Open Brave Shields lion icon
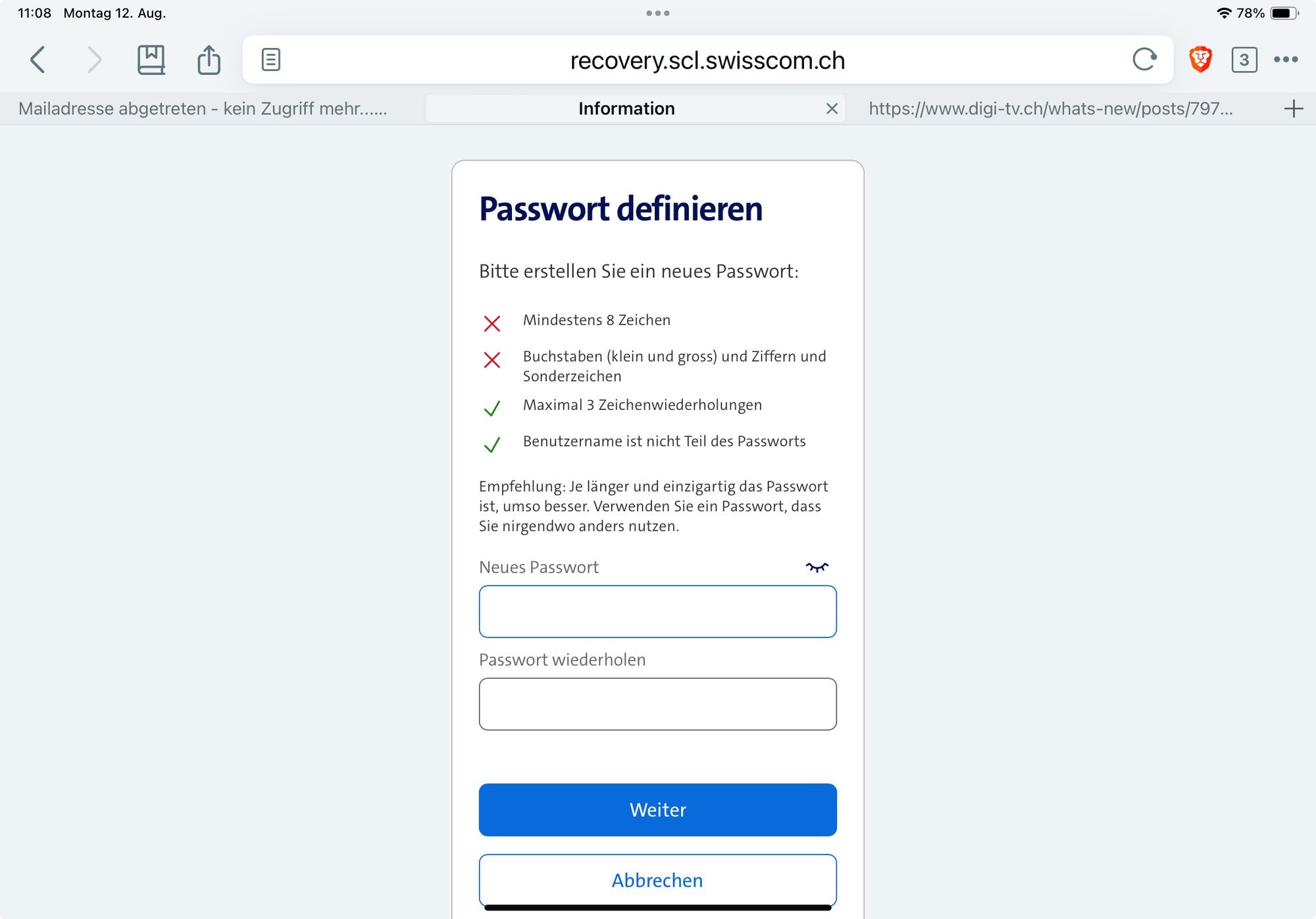1316x919 pixels. tap(1200, 60)
